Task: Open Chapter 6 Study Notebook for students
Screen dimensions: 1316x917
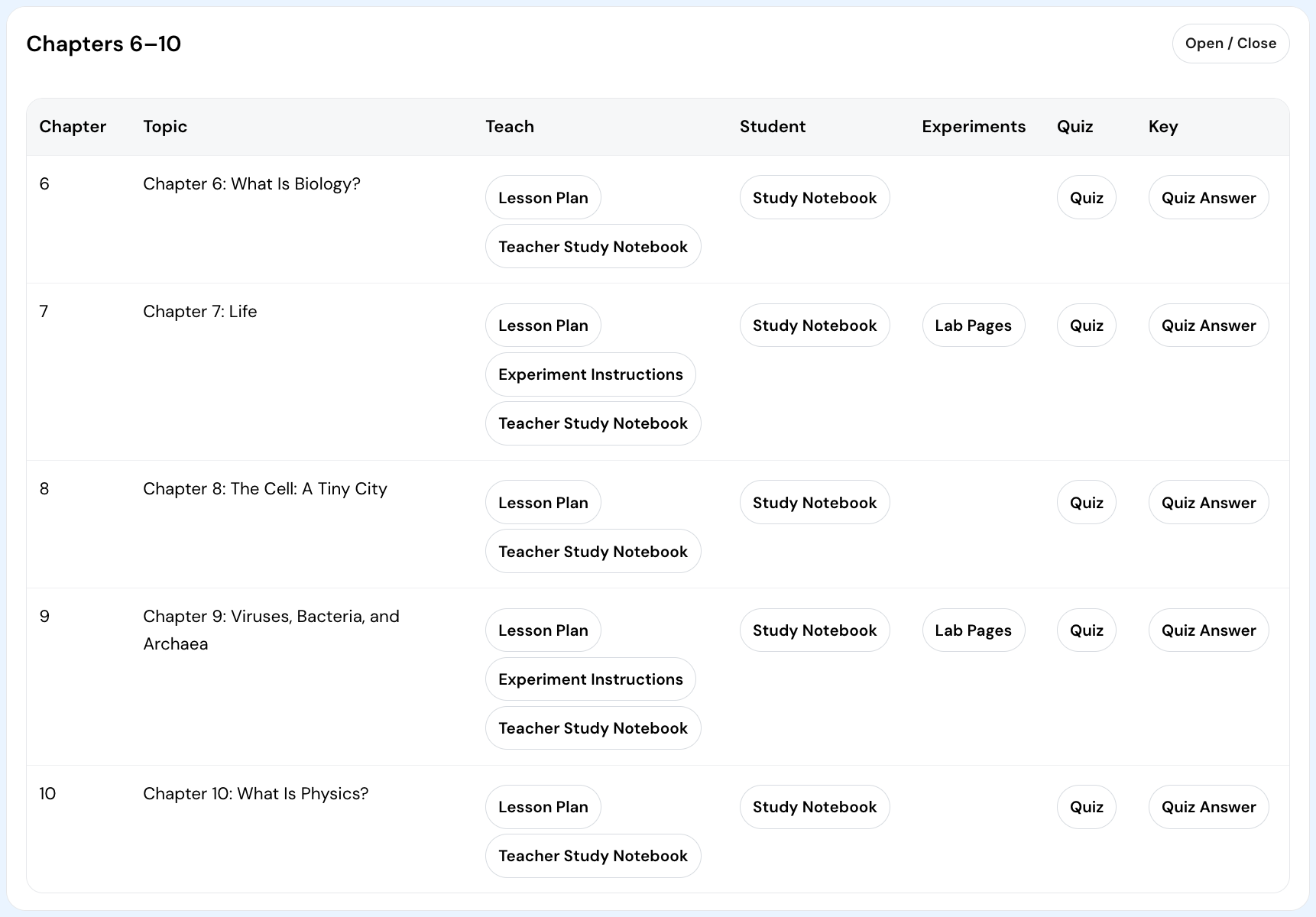Action: (x=814, y=198)
